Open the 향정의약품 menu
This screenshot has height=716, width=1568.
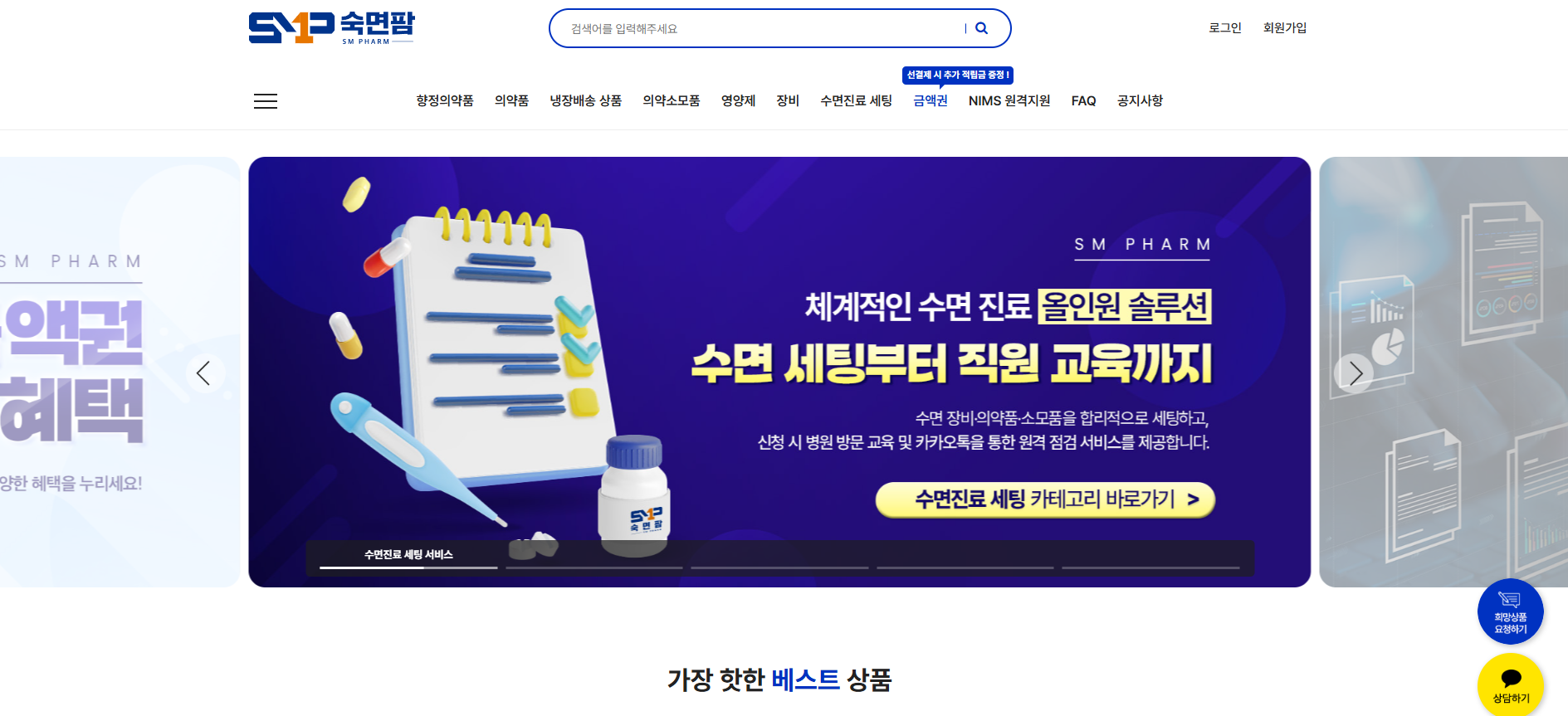point(445,100)
